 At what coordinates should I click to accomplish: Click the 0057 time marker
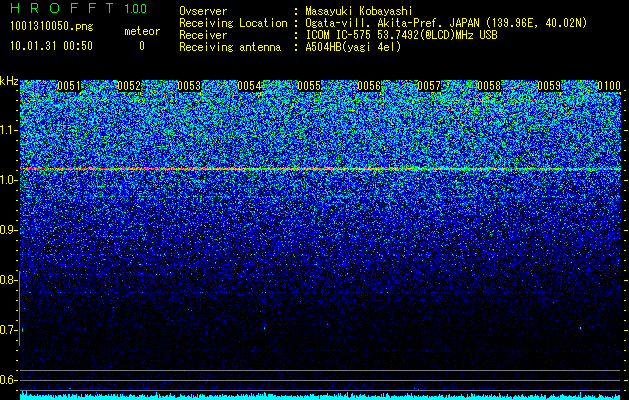coord(429,86)
